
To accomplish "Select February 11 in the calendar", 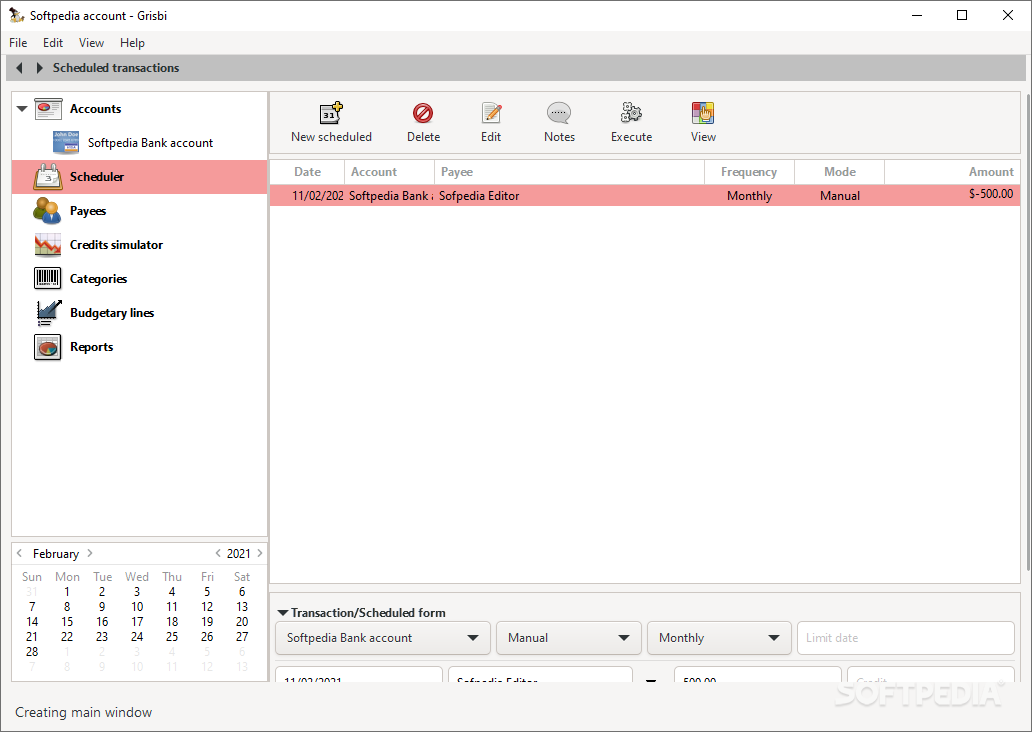I will pyautogui.click(x=172, y=607).
